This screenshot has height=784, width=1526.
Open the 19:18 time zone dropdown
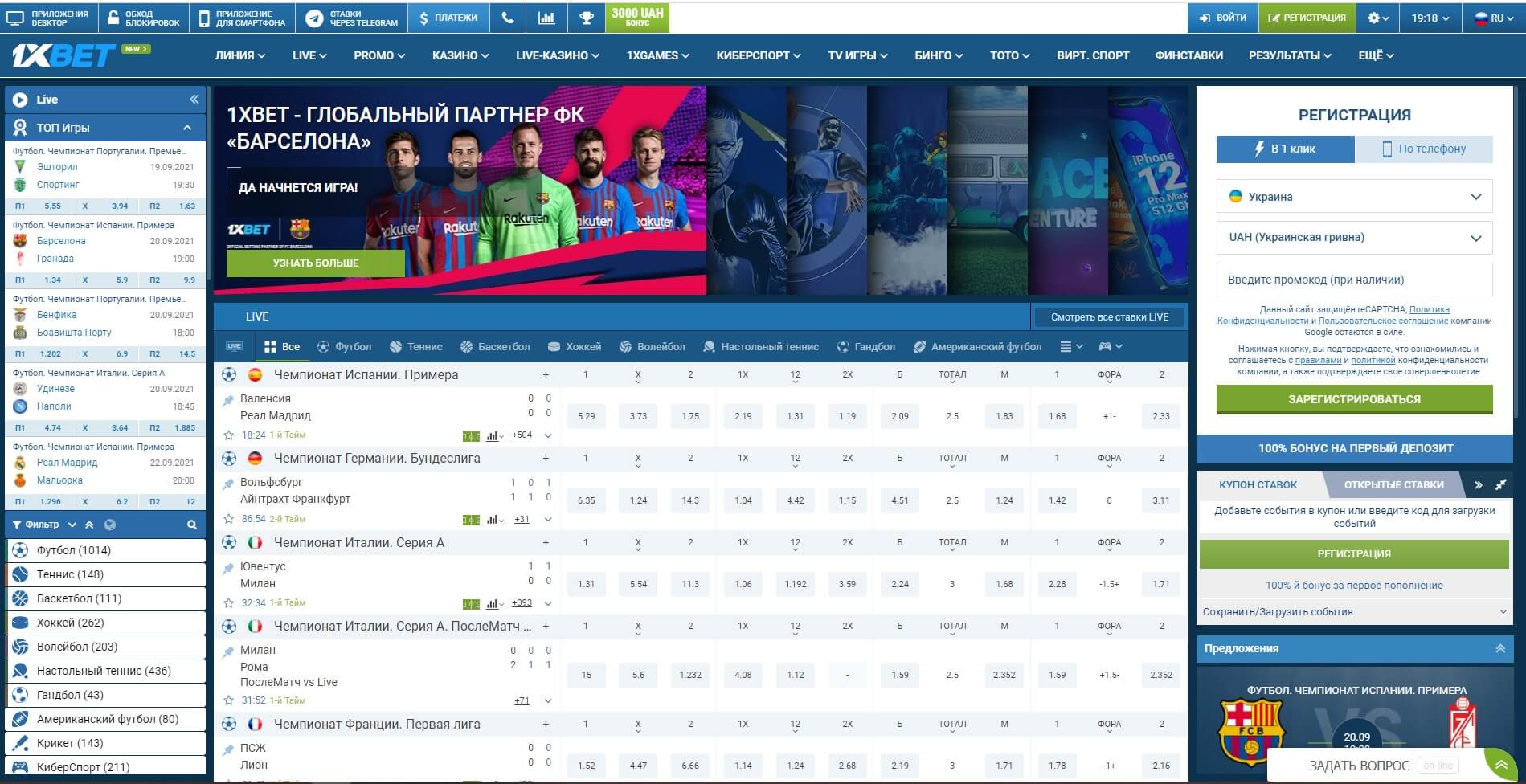1430,18
